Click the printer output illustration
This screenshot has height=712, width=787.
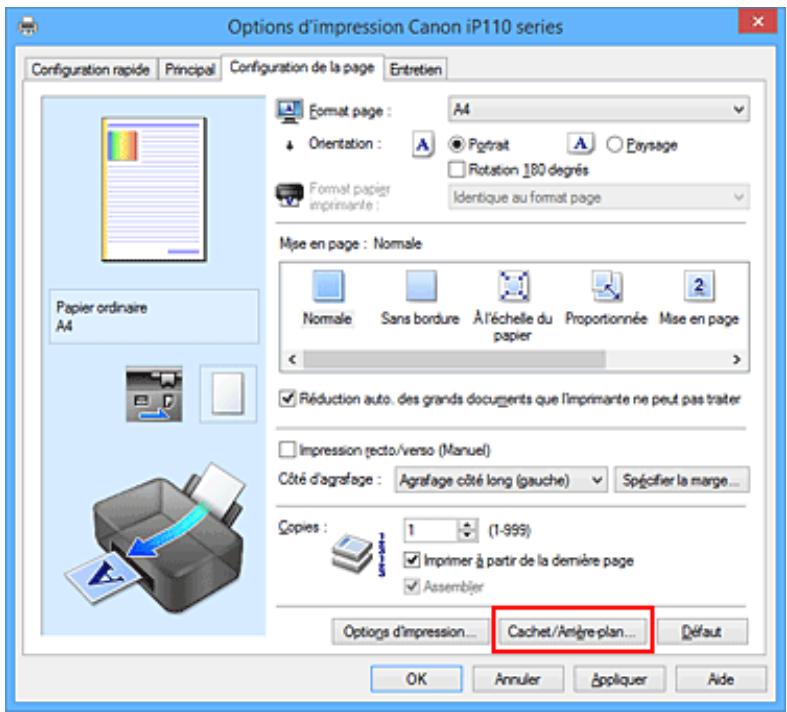(x=156, y=537)
